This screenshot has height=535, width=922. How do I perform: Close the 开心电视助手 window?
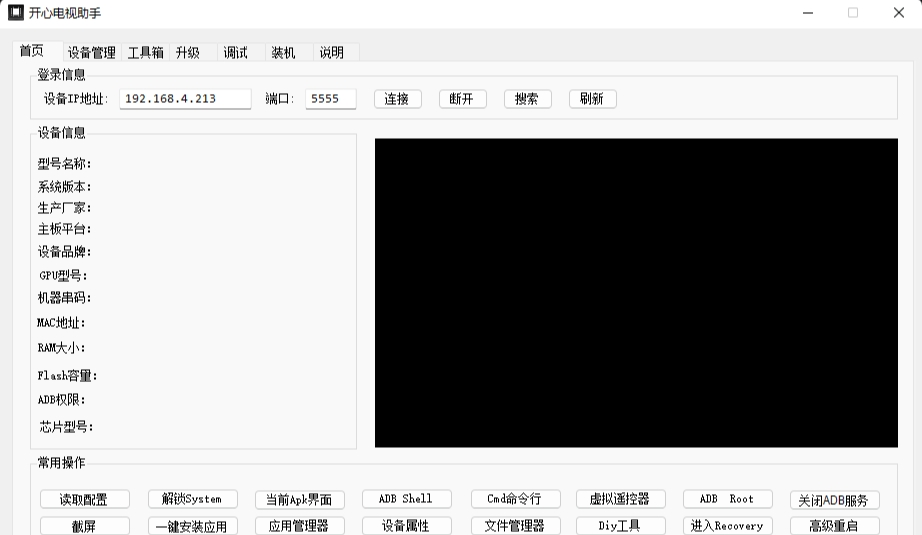(x=898, y=12)
